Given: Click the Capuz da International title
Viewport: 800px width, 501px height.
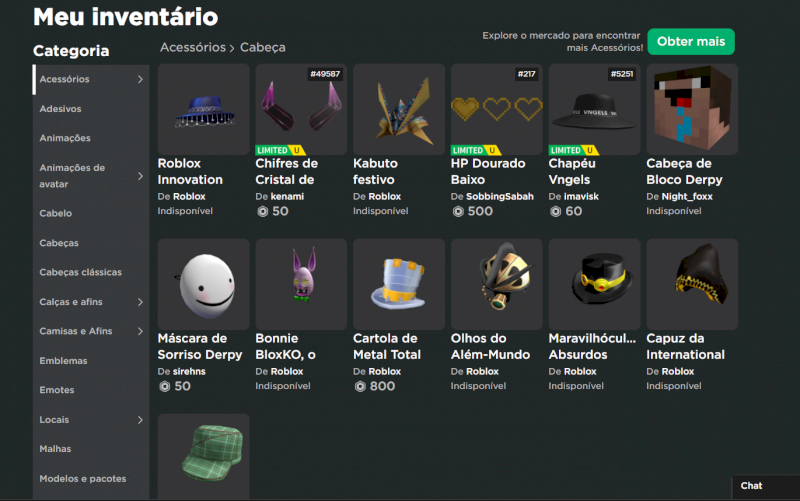Looking at the screenshot, I should point(685,346).
